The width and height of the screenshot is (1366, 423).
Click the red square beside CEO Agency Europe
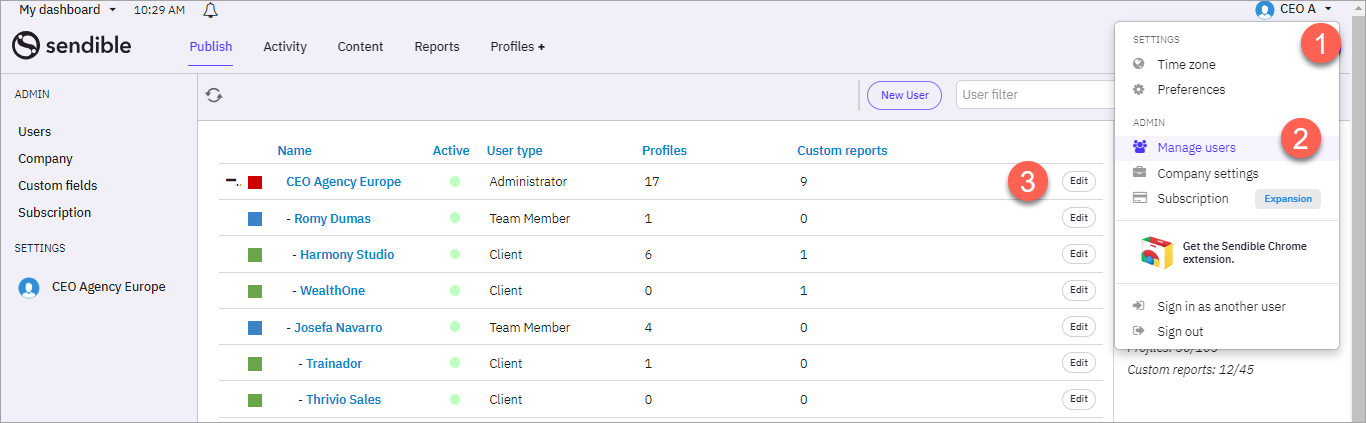click(x=255, y=182)
